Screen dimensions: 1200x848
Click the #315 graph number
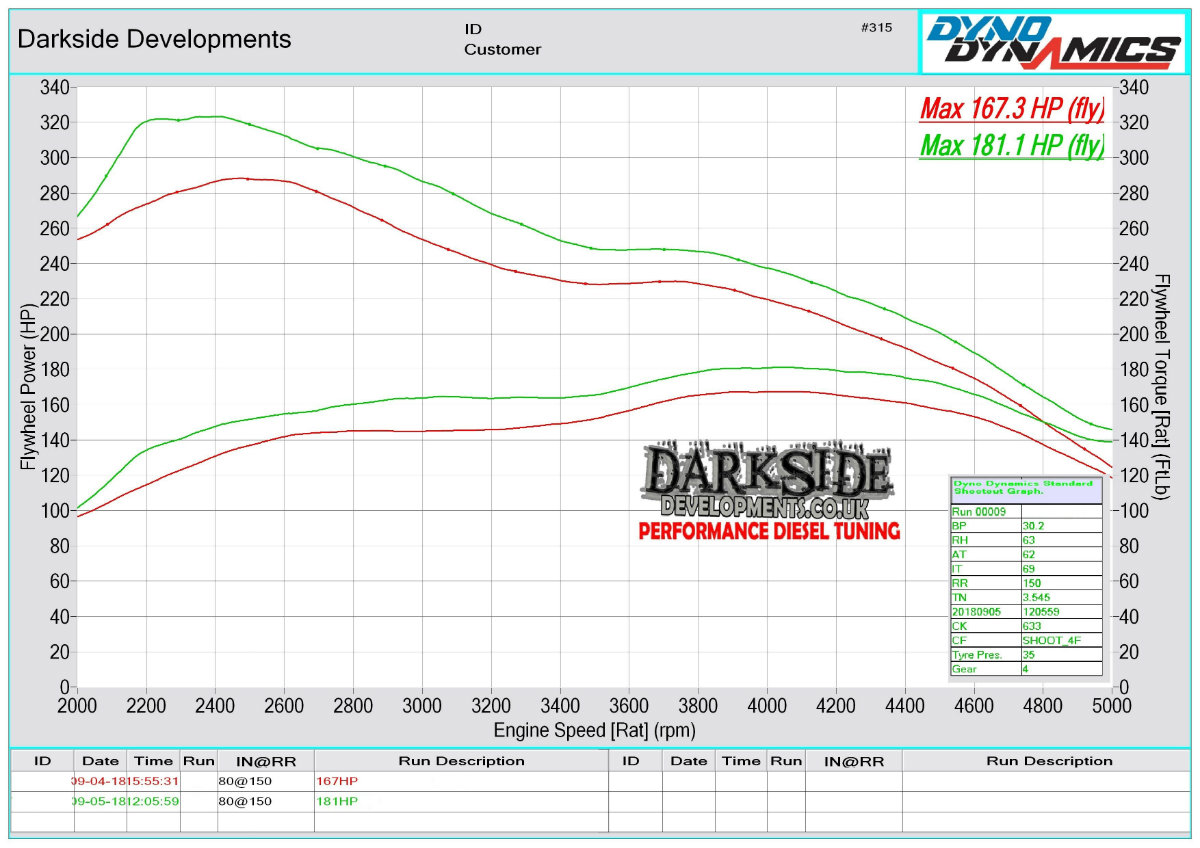coord(875,28)
